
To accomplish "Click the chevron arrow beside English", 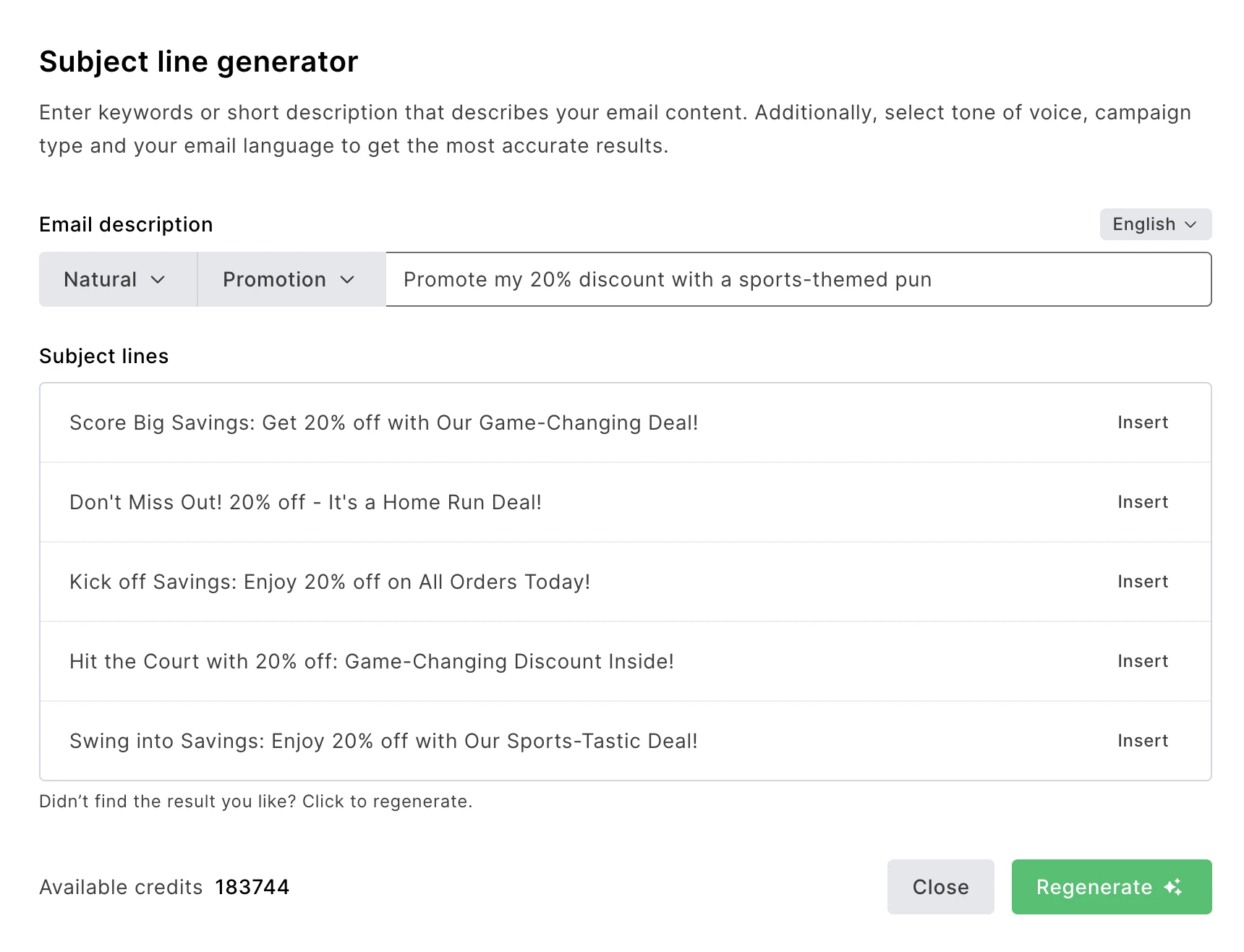I will pyautogui.click(x=1190, y=224).
